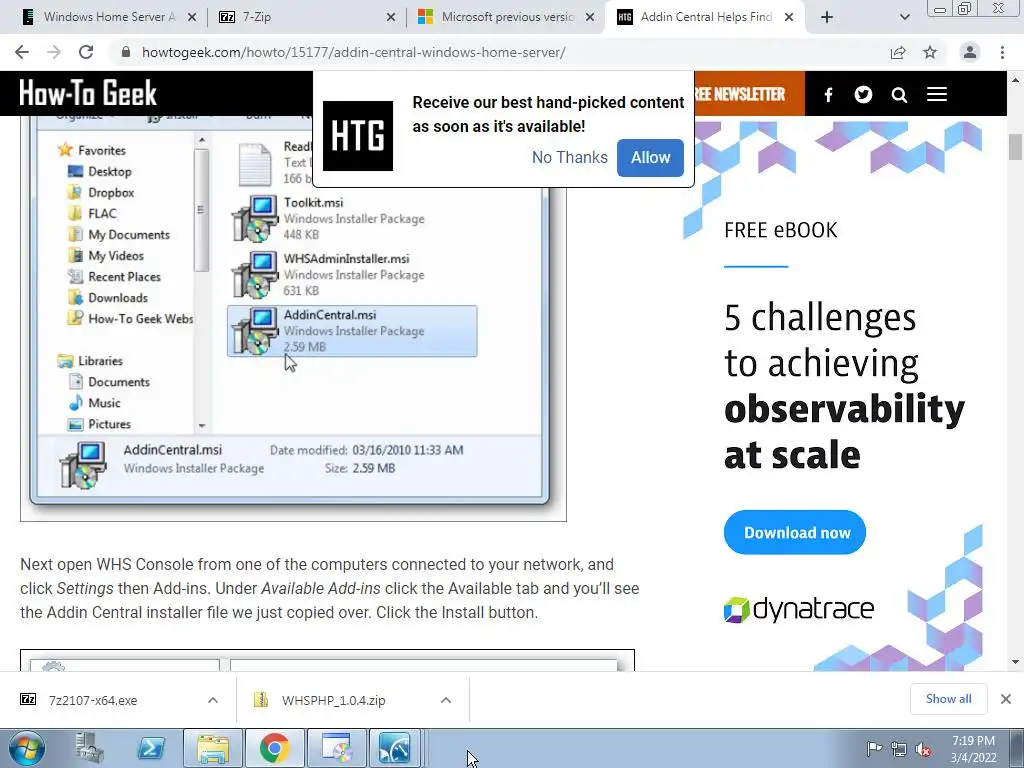The image size is (1024, 768).
Task: View site info via the padlock icon
Action: tap(126, 52)
